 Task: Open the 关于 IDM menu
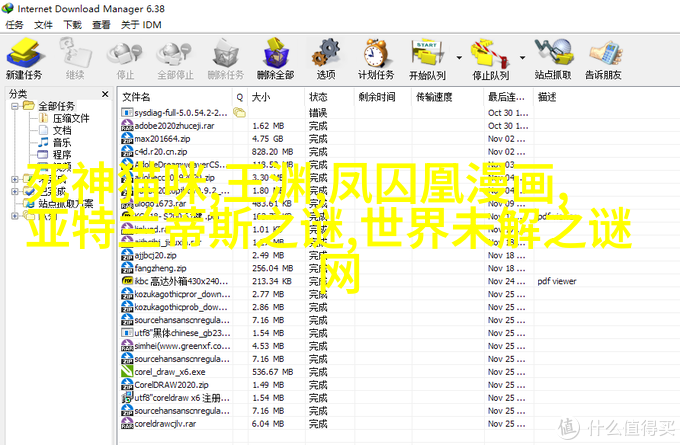(141, 25)
